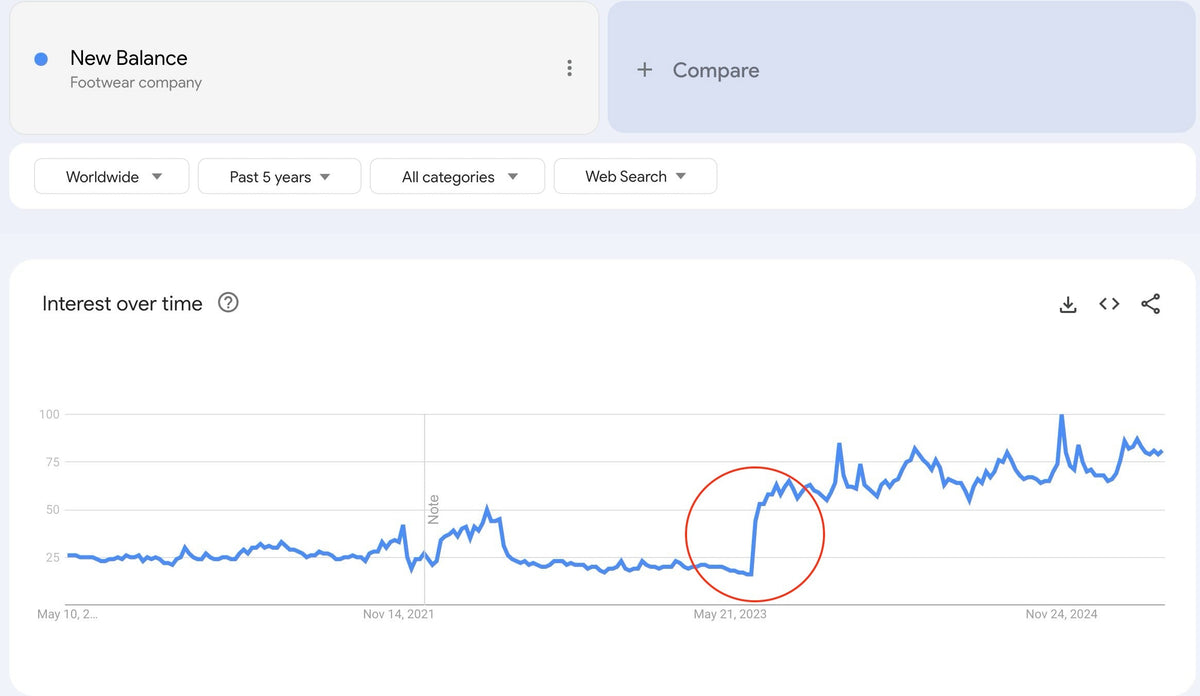1200x696 pixels.
Task: Open the three-dot menu for New Balance
Action: (569, 68)
